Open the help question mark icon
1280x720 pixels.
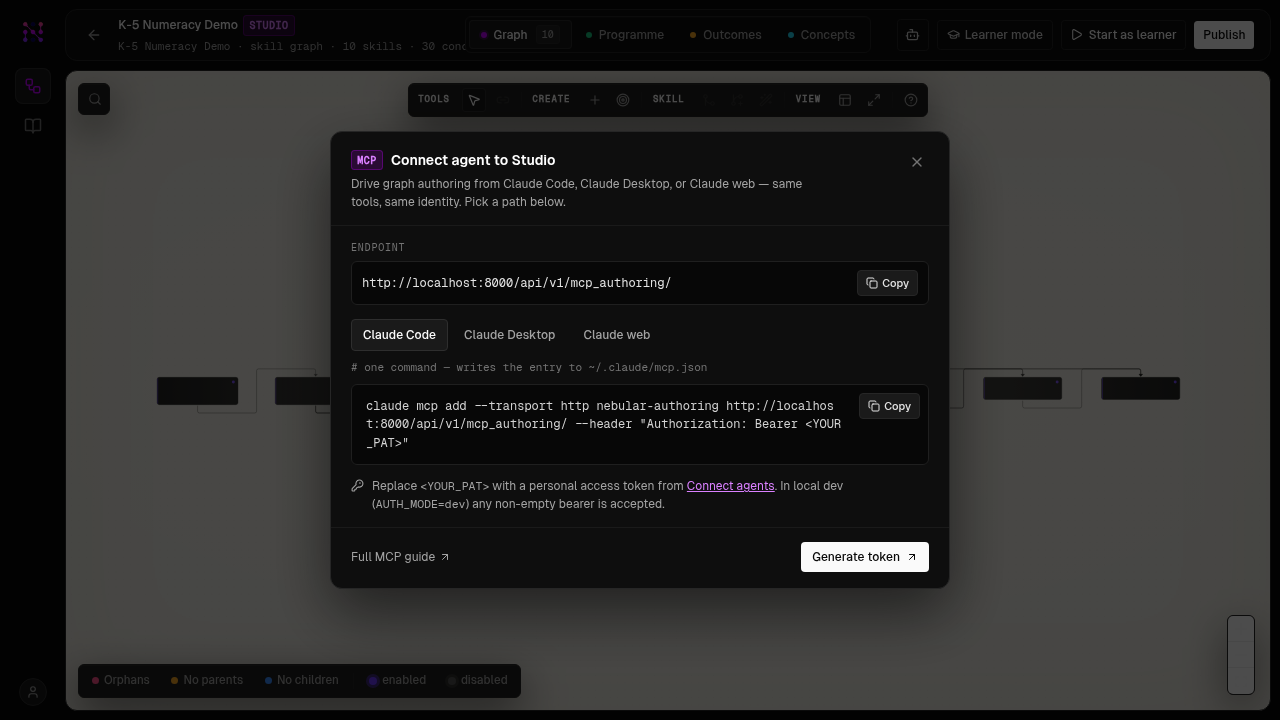(x=911, y=100)
